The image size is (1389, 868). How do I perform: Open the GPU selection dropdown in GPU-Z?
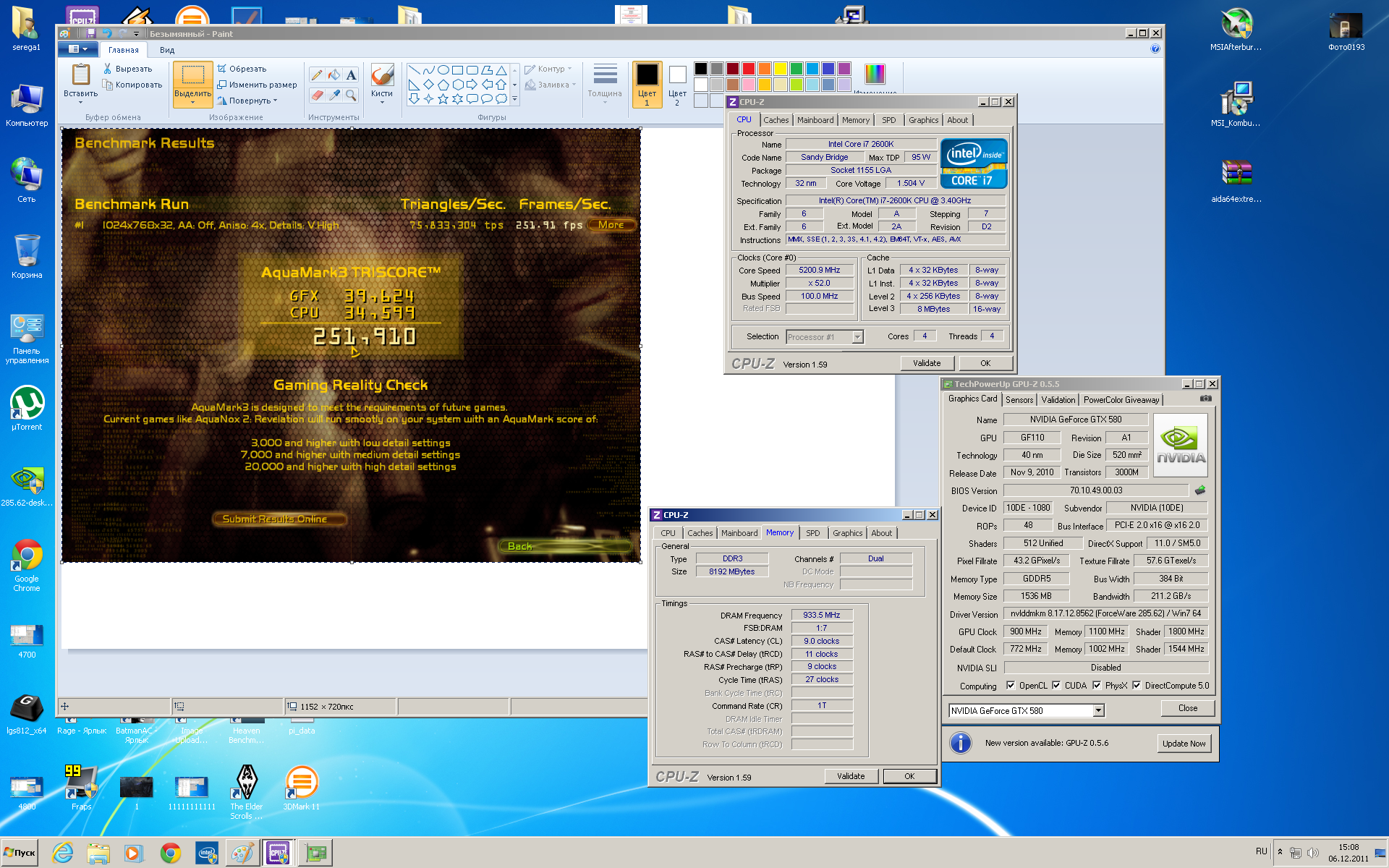click(1098, 711)
